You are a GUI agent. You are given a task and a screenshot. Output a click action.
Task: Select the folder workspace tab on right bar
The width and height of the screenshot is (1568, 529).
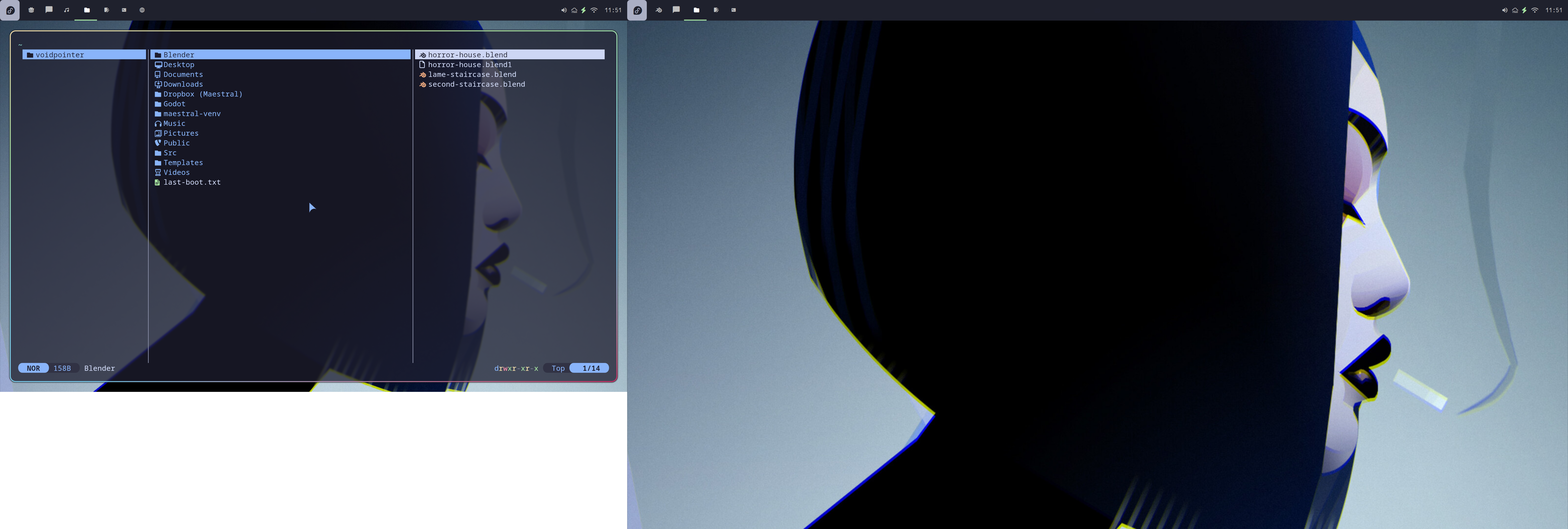pyautogui.click(x=696, y=10)
